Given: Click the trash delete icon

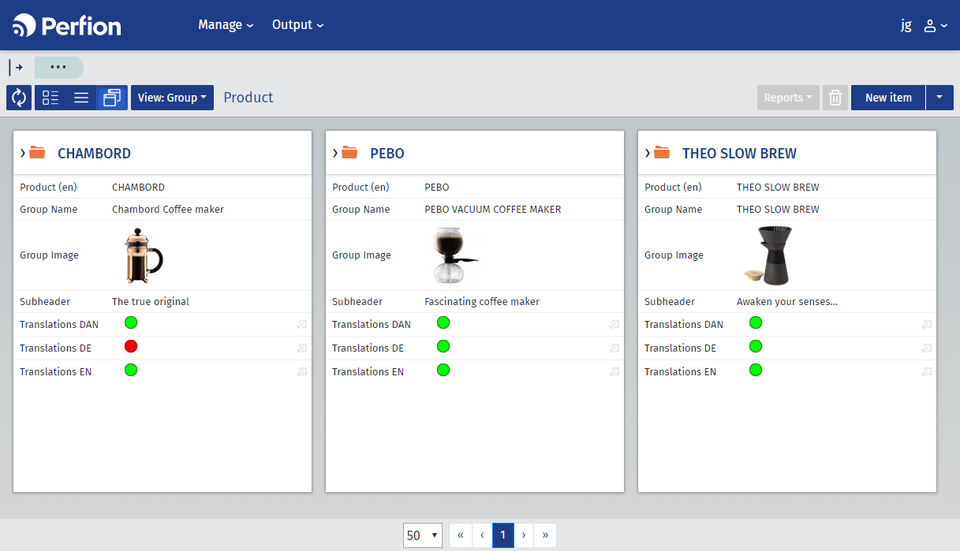Looking at the screenshot, I should pos(835,97).
